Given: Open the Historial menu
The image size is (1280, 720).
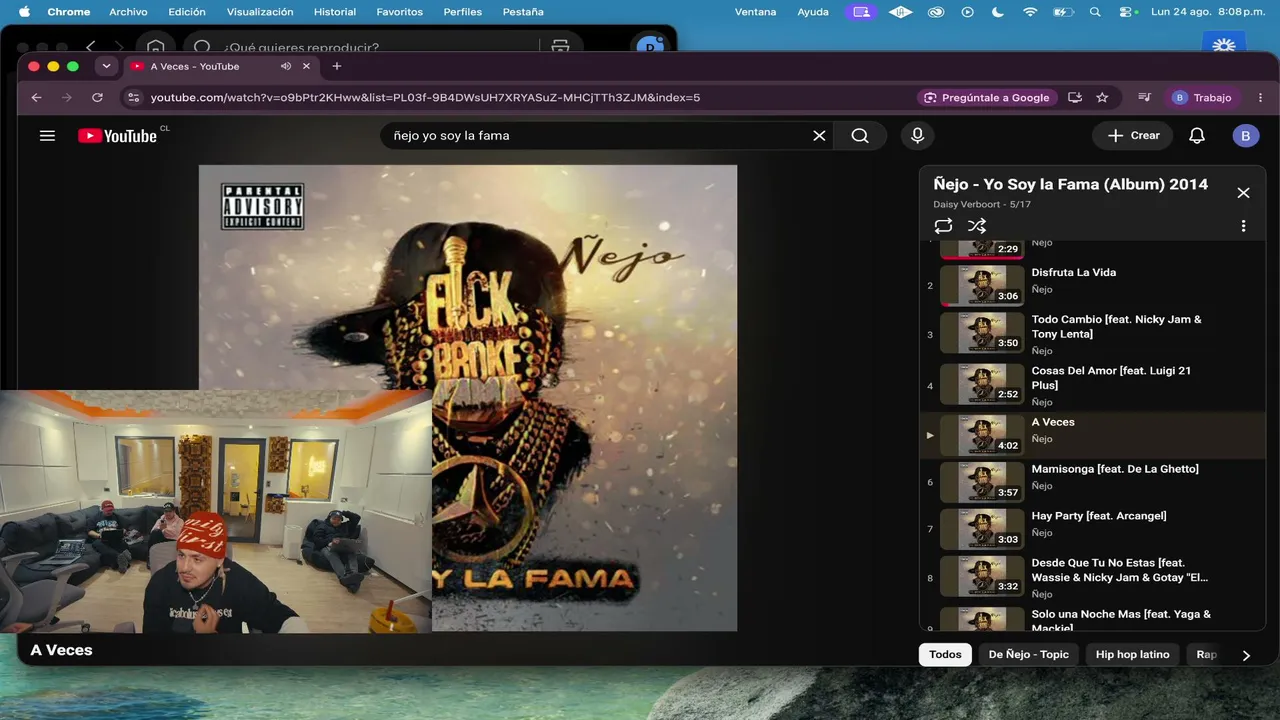Looking at the screenshot, I should coord(335,12).
